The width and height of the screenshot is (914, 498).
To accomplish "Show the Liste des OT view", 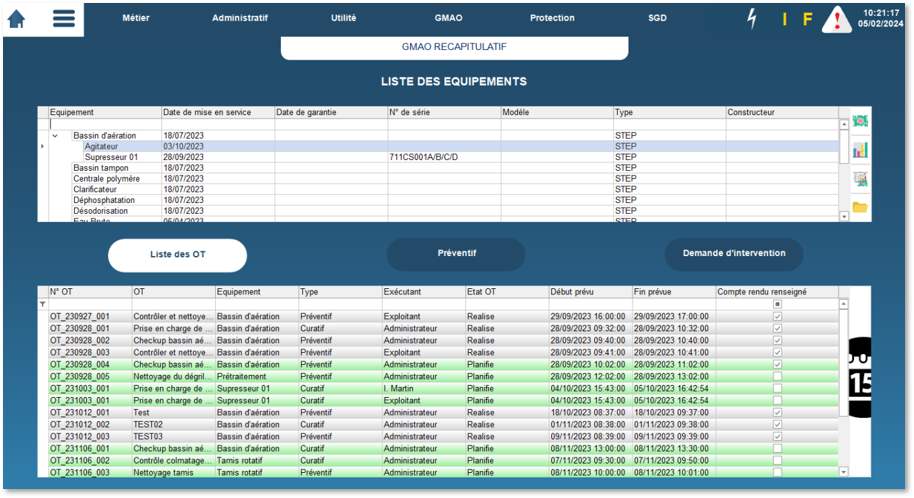I will 177,255.
